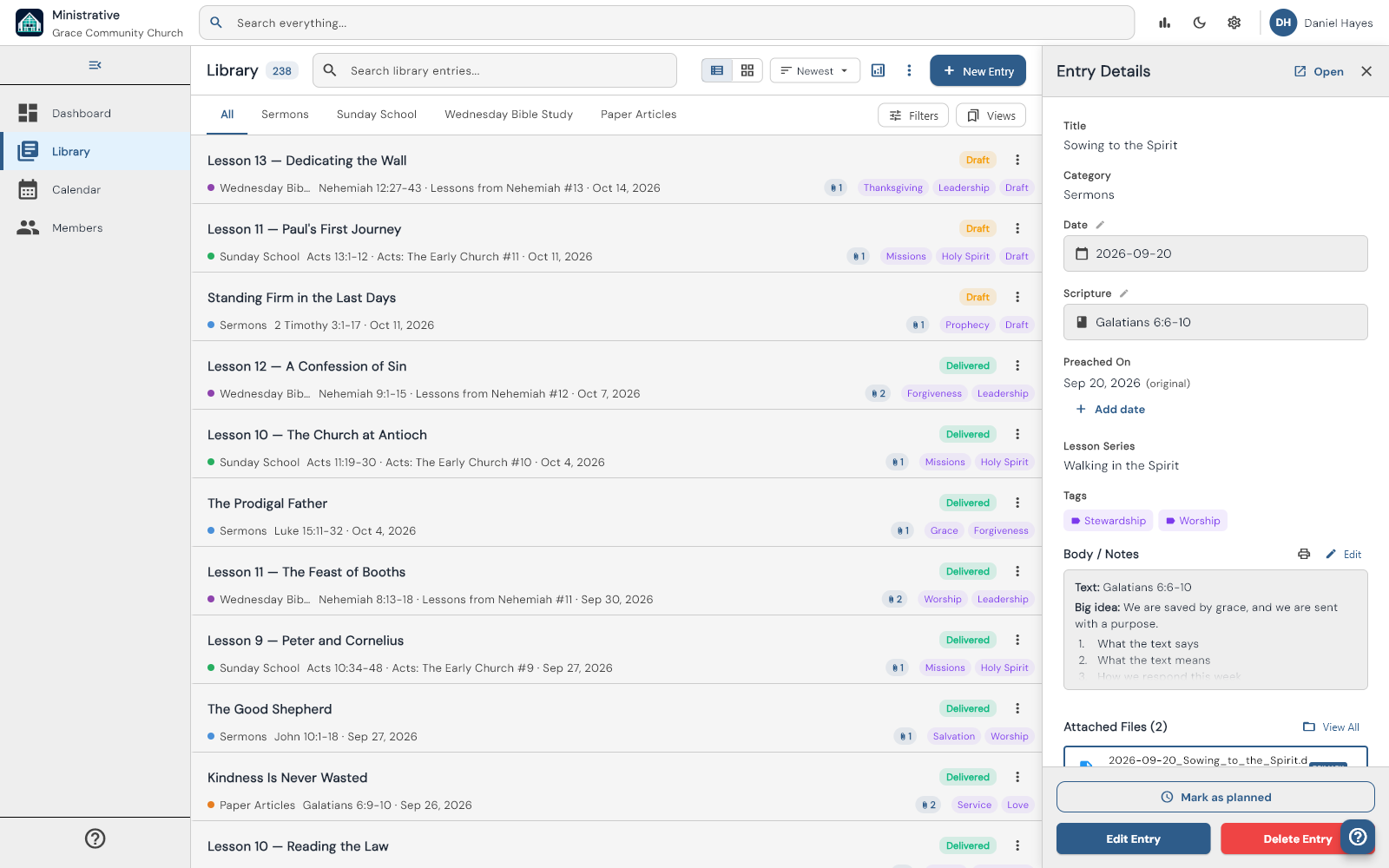Open library analytics chart icon
Viewport: 1389px width, 868px height.
[879, 70]
